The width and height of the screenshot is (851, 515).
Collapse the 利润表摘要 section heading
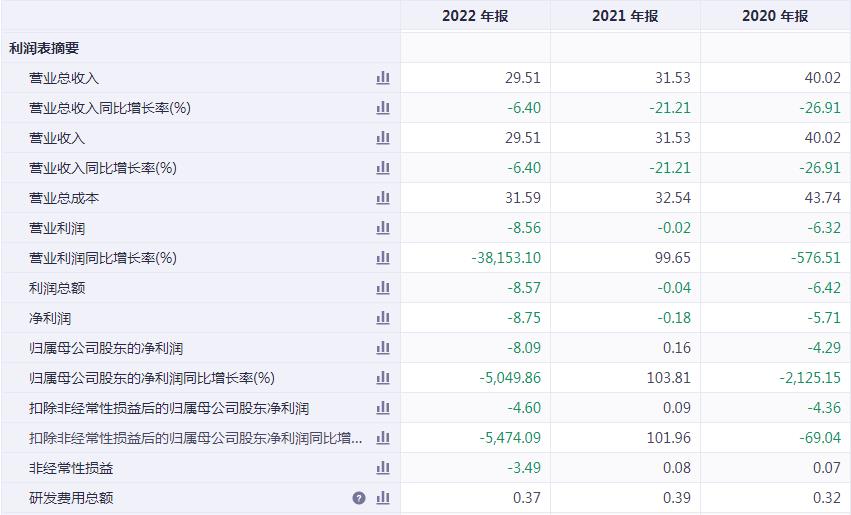point(44,48)
